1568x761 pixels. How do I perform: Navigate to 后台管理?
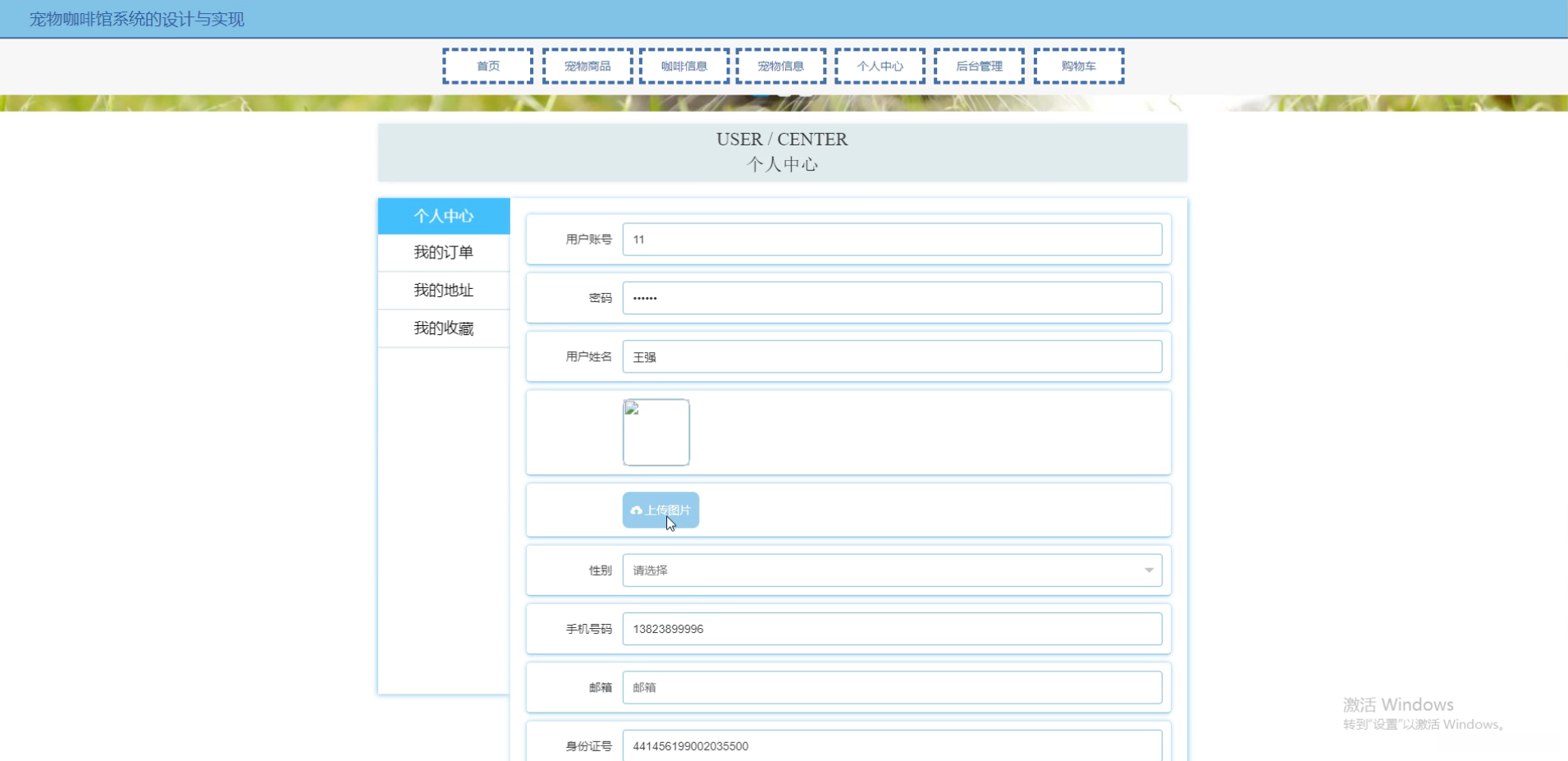978,66
